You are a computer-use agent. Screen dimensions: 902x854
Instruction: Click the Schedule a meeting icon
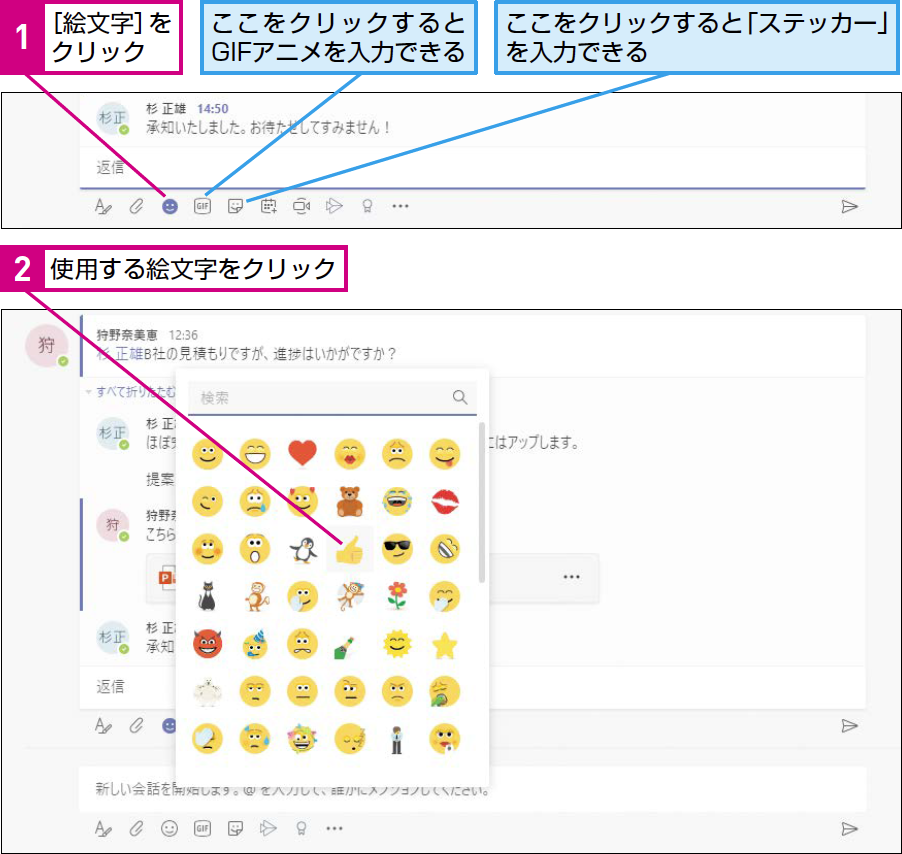pos(269,205)
